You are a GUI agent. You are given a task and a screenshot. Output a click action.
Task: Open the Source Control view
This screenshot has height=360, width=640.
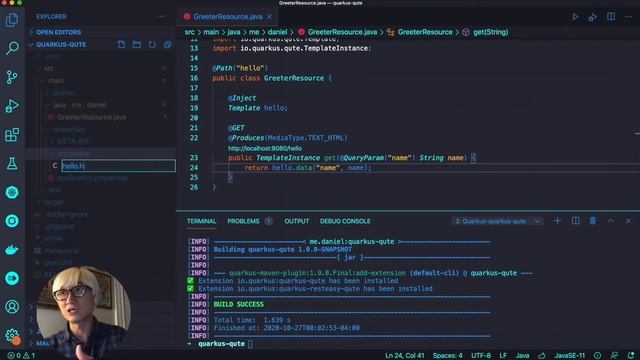tap(12, 77)
